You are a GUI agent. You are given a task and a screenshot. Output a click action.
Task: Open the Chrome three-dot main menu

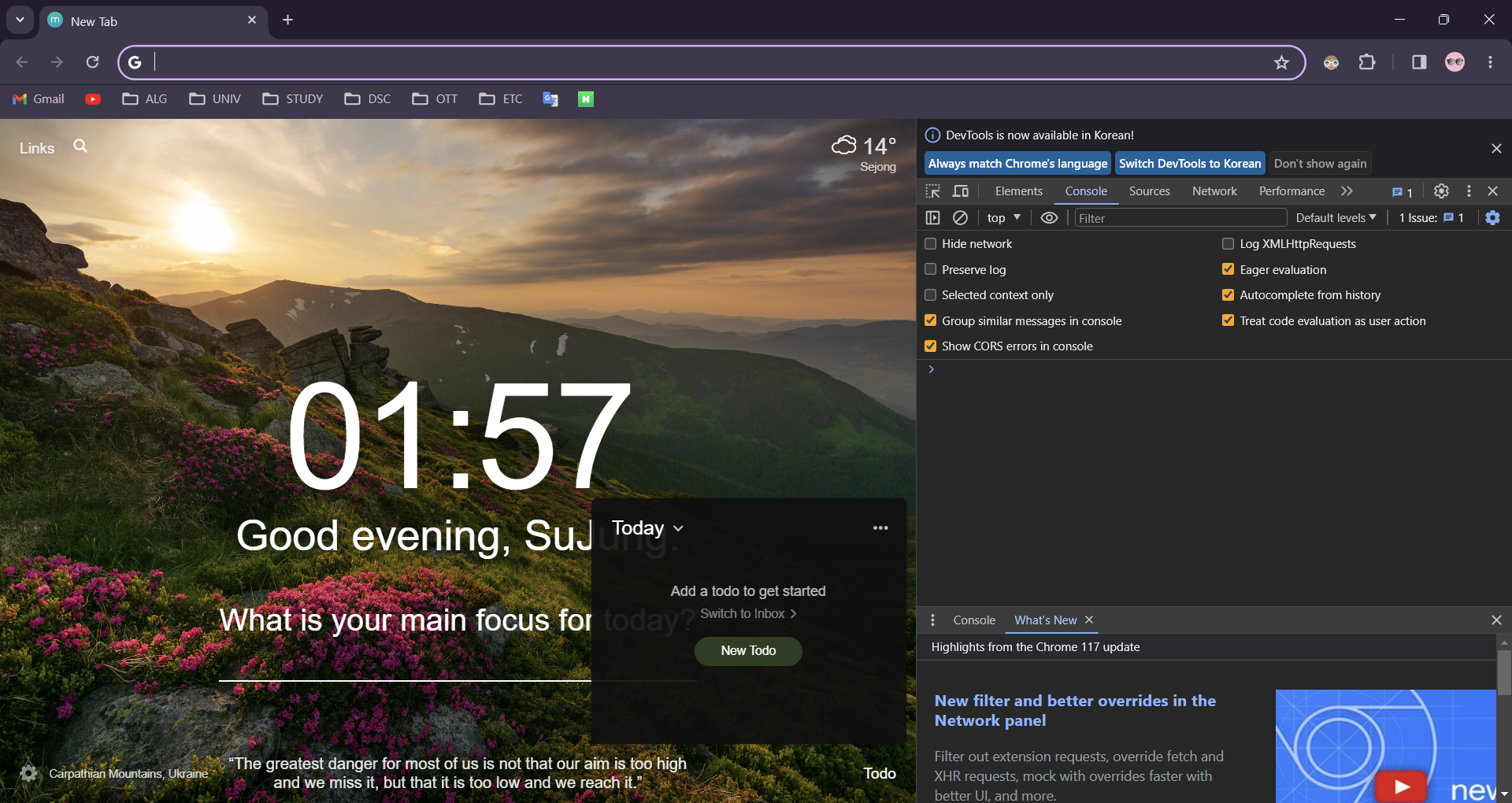[x=1490, y=62]
